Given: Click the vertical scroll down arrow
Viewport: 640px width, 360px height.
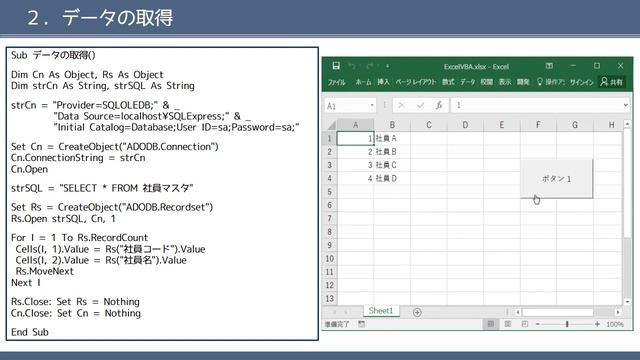Looking at the screenshot, I should tap(627, 301).
